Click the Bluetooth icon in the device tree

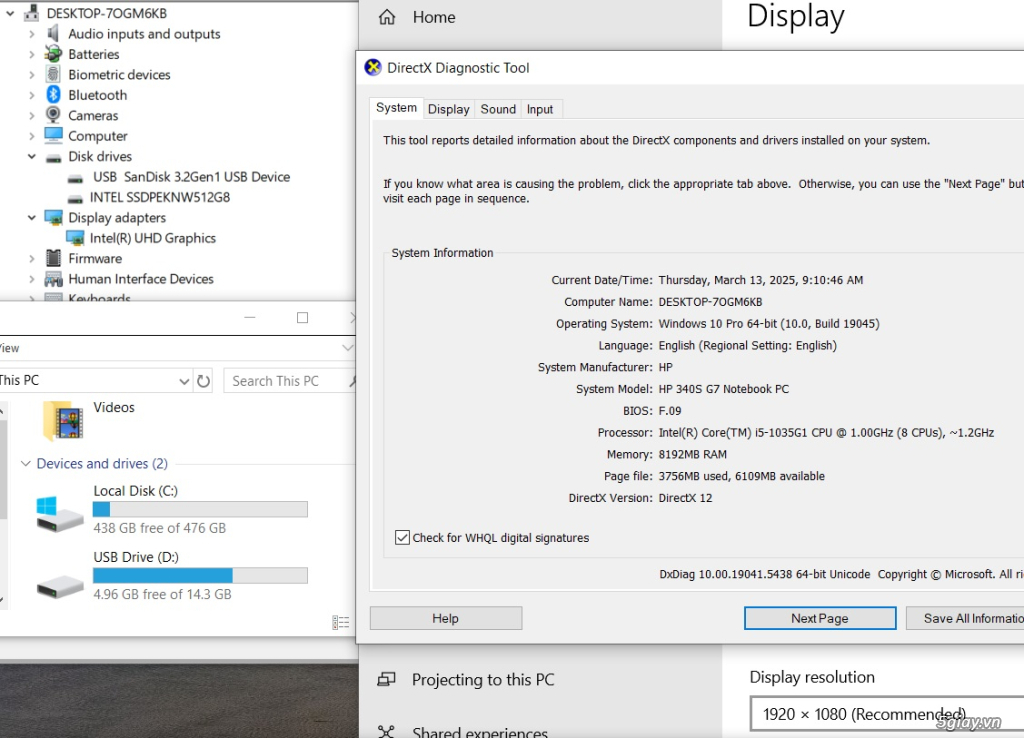pyautogui.click(x=54, y=95)
